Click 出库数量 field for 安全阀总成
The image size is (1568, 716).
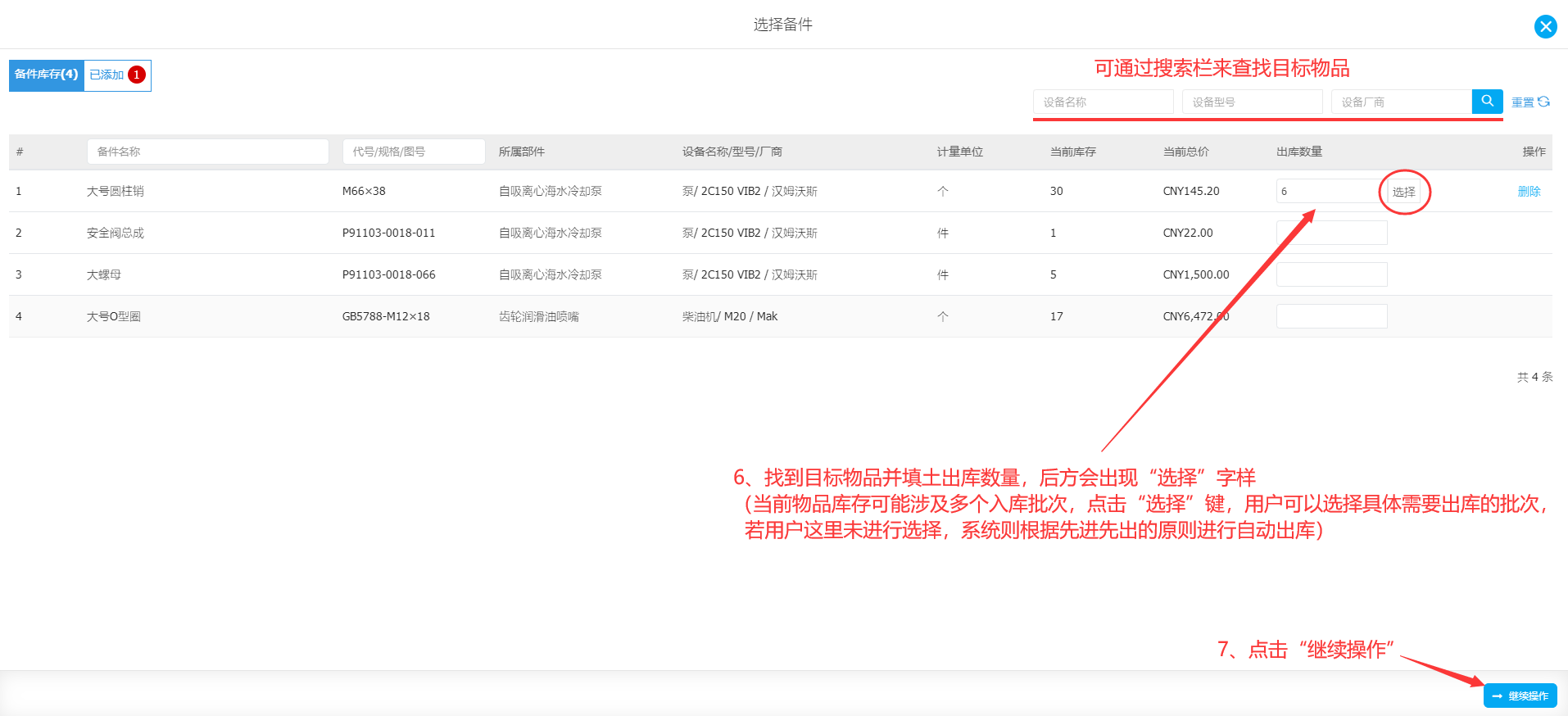(x=1331, y=233)
